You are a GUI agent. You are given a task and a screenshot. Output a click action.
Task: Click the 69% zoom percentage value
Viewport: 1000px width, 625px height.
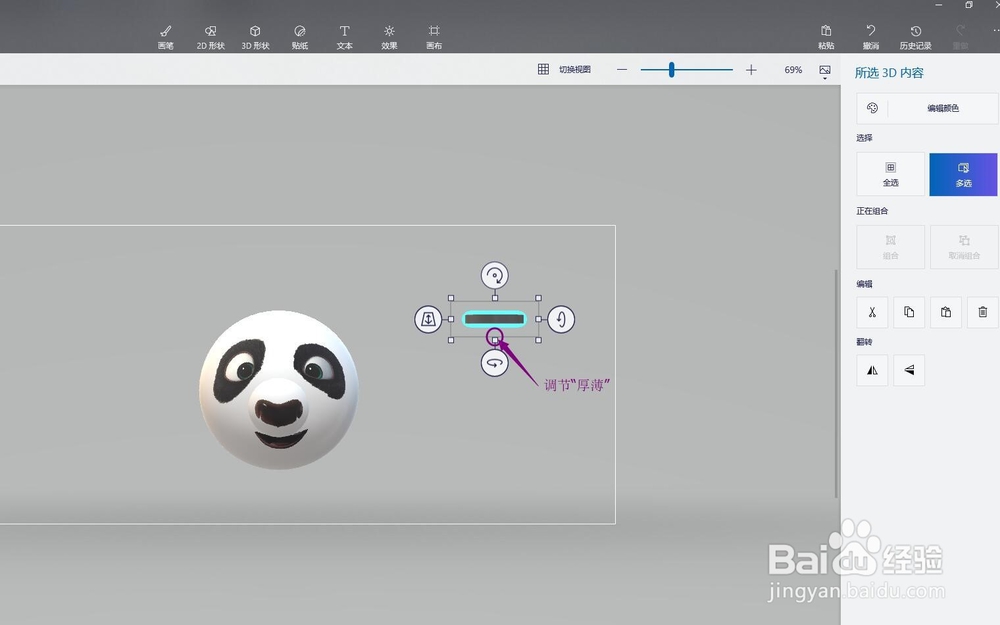pyautogui.click(x=793, y=70)
